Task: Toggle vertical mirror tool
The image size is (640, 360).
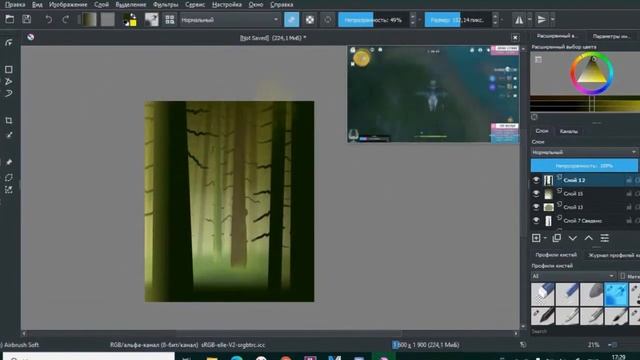Action: coord(542,20)
